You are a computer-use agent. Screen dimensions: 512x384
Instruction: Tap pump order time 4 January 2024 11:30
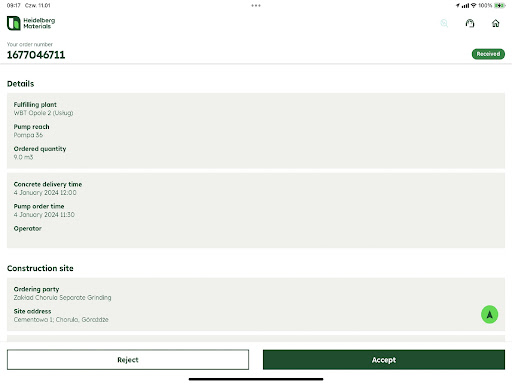click(x=44, y=215)
